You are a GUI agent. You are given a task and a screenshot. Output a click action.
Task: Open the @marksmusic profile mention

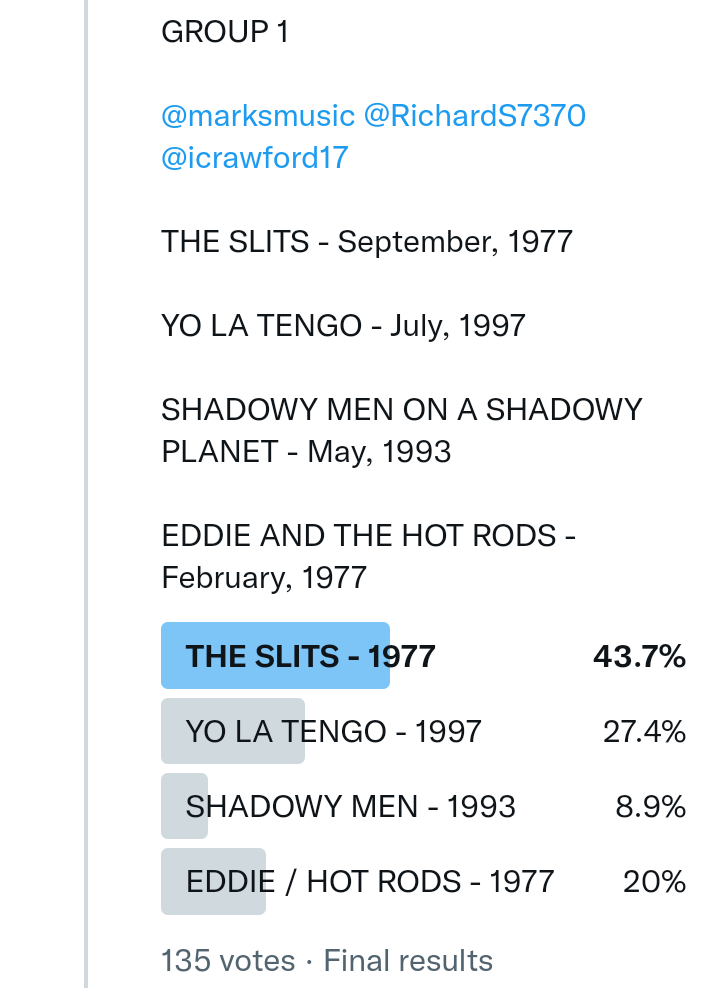(x=257, y=116)
